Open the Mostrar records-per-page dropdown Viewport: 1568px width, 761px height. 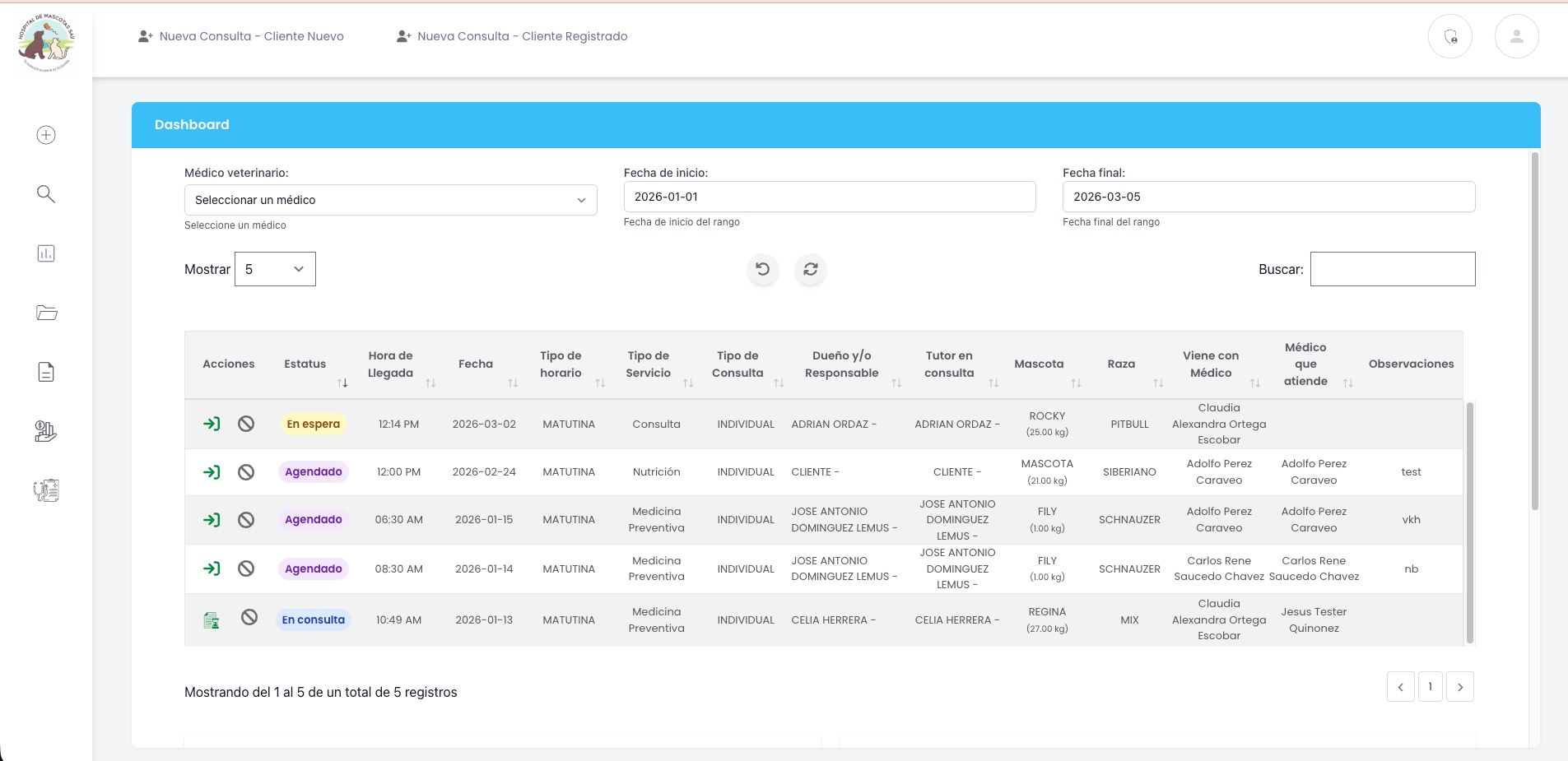pos(275,269)
